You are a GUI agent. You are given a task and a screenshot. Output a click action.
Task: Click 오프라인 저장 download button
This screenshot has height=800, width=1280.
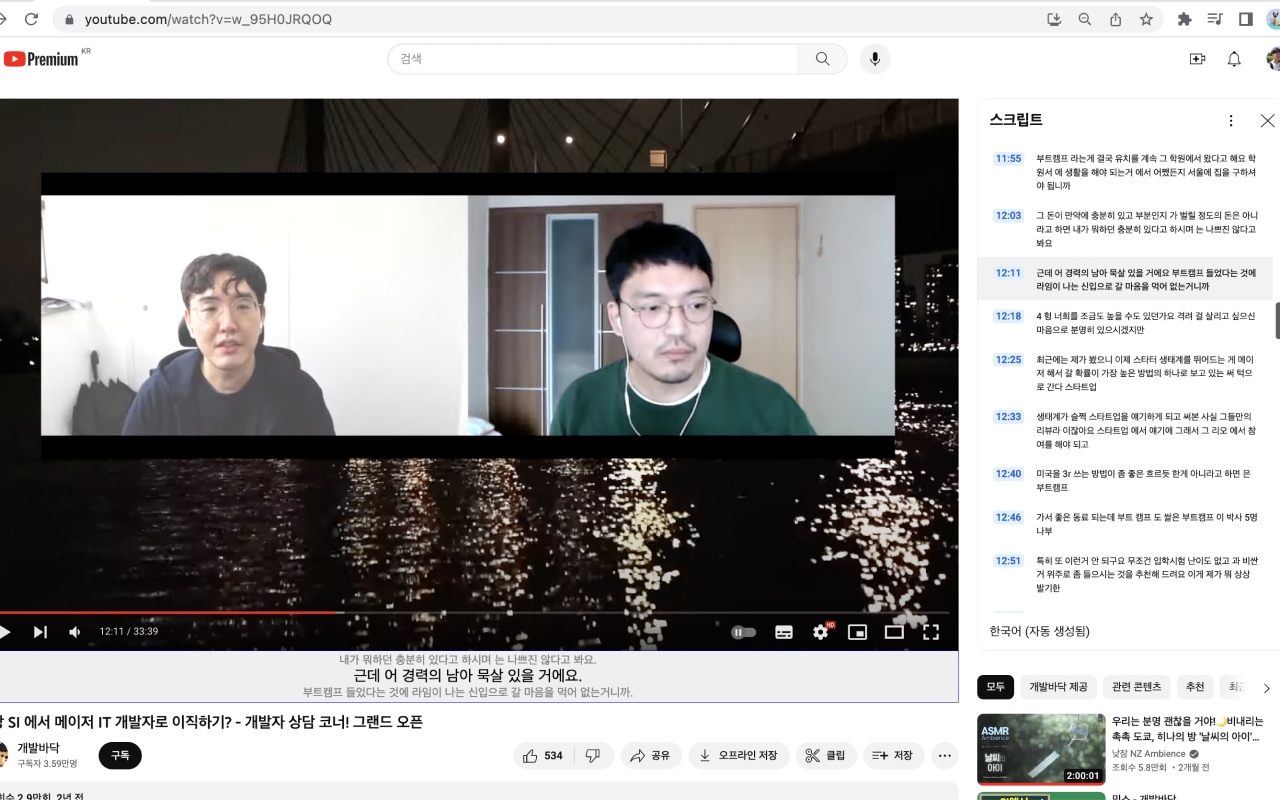(739, 756)
